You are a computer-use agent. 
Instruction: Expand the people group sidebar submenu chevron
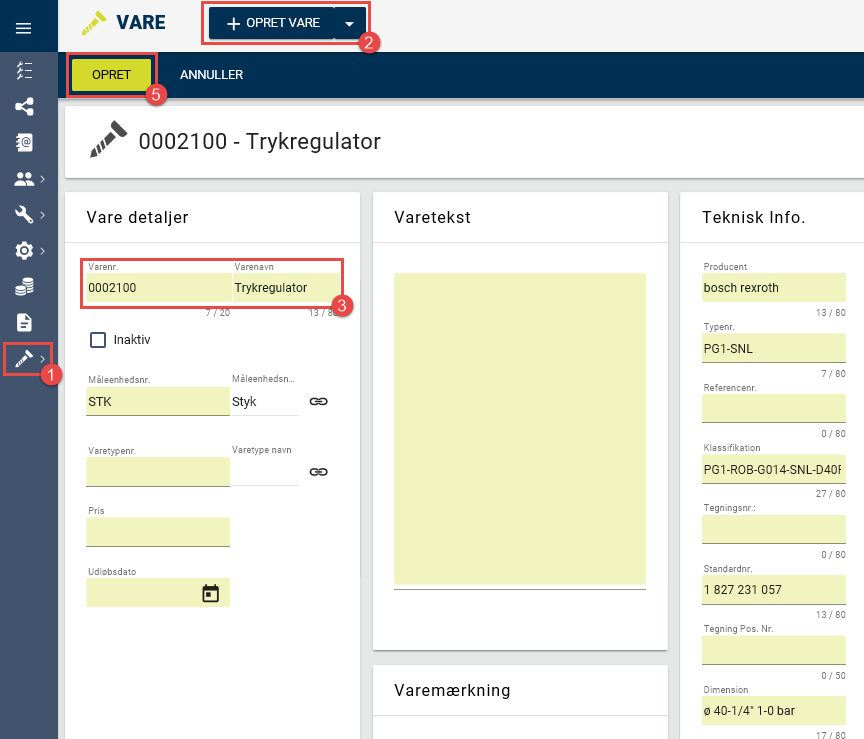(x=42, y=179)
